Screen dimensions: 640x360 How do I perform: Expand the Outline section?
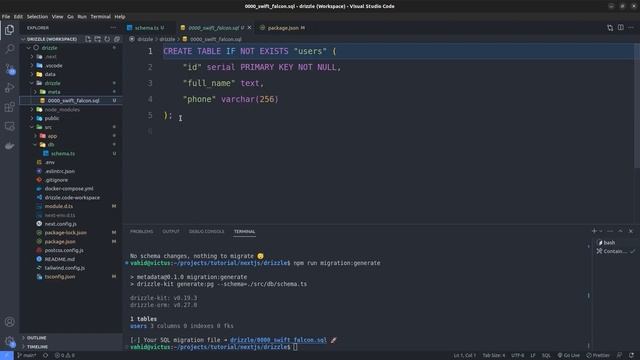(x=36, y=338)
